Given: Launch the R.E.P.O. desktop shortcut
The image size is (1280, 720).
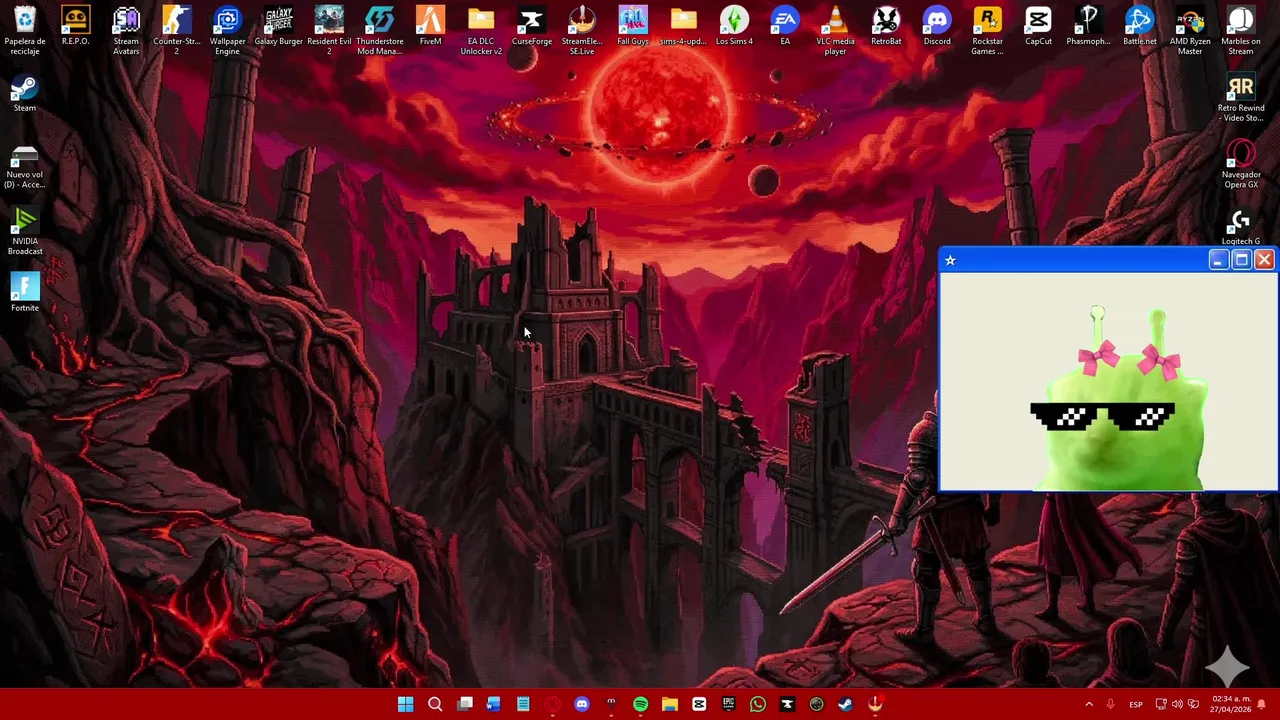Looking at the screenshot, I should [x=75, y=25].
